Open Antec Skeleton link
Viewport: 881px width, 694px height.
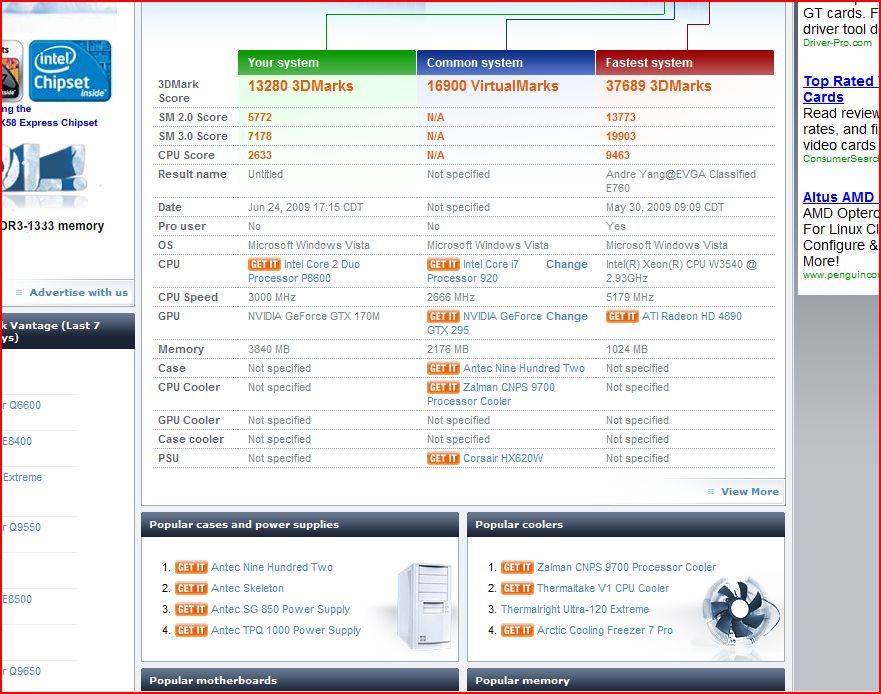tap(247, 588)
